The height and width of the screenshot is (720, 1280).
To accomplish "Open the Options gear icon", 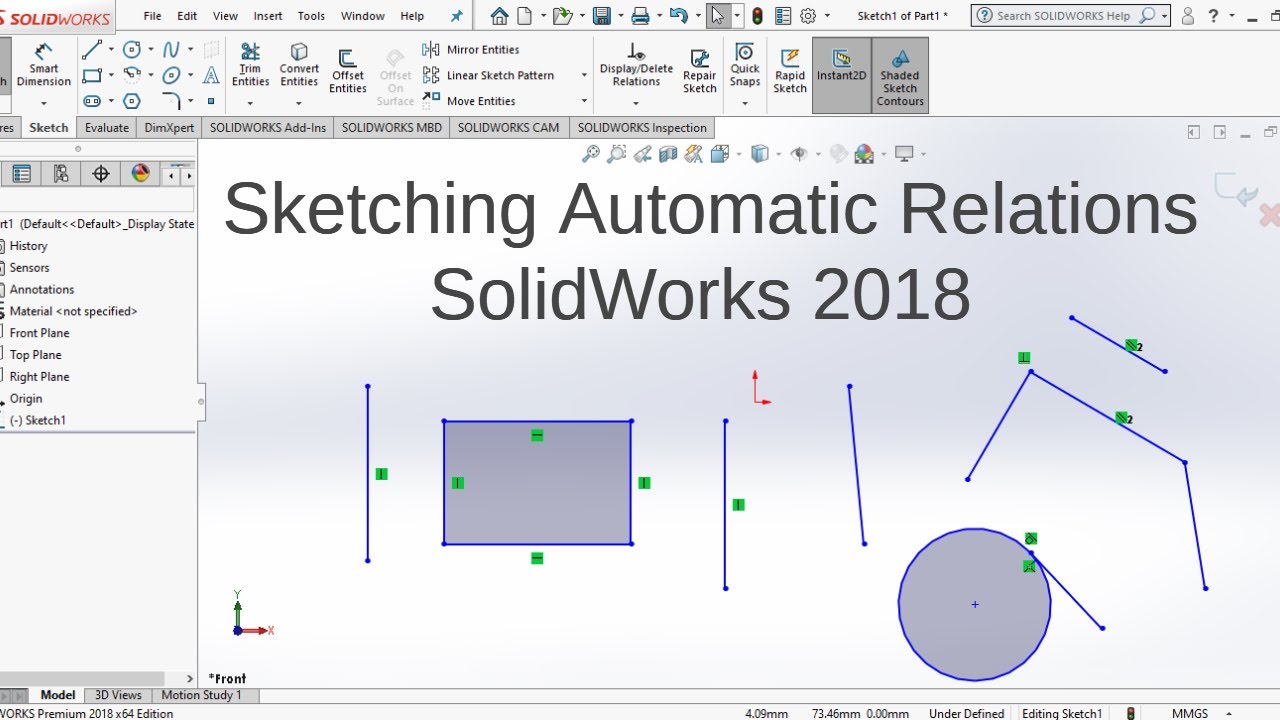I will (808, 16).
